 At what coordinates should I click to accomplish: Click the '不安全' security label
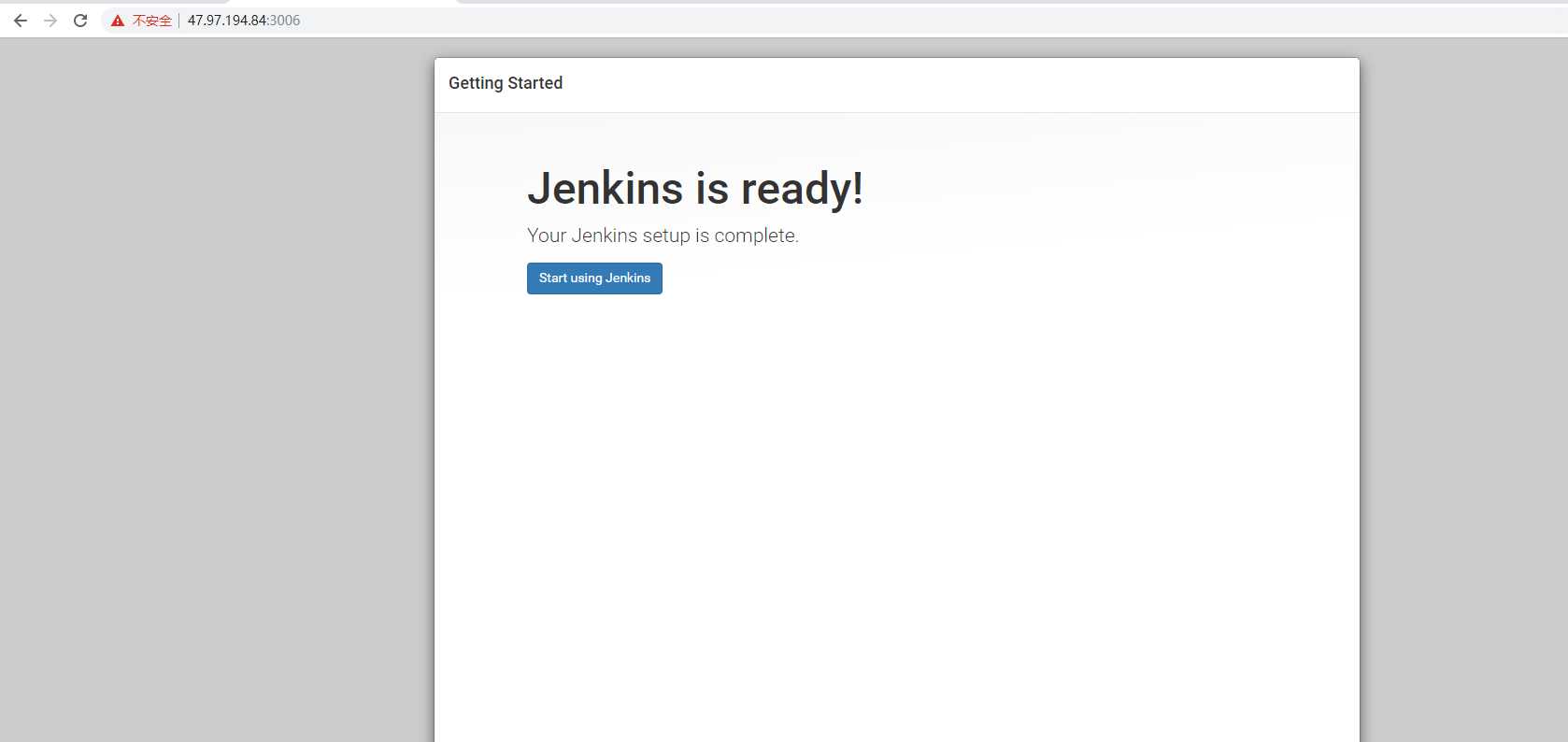152,21
